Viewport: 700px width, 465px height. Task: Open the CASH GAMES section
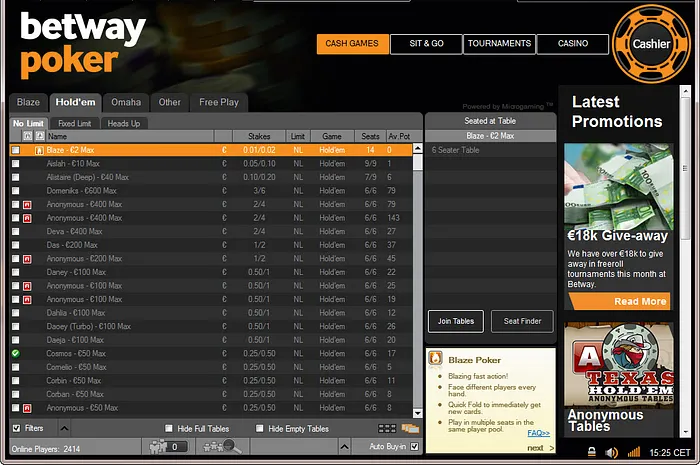352,44
